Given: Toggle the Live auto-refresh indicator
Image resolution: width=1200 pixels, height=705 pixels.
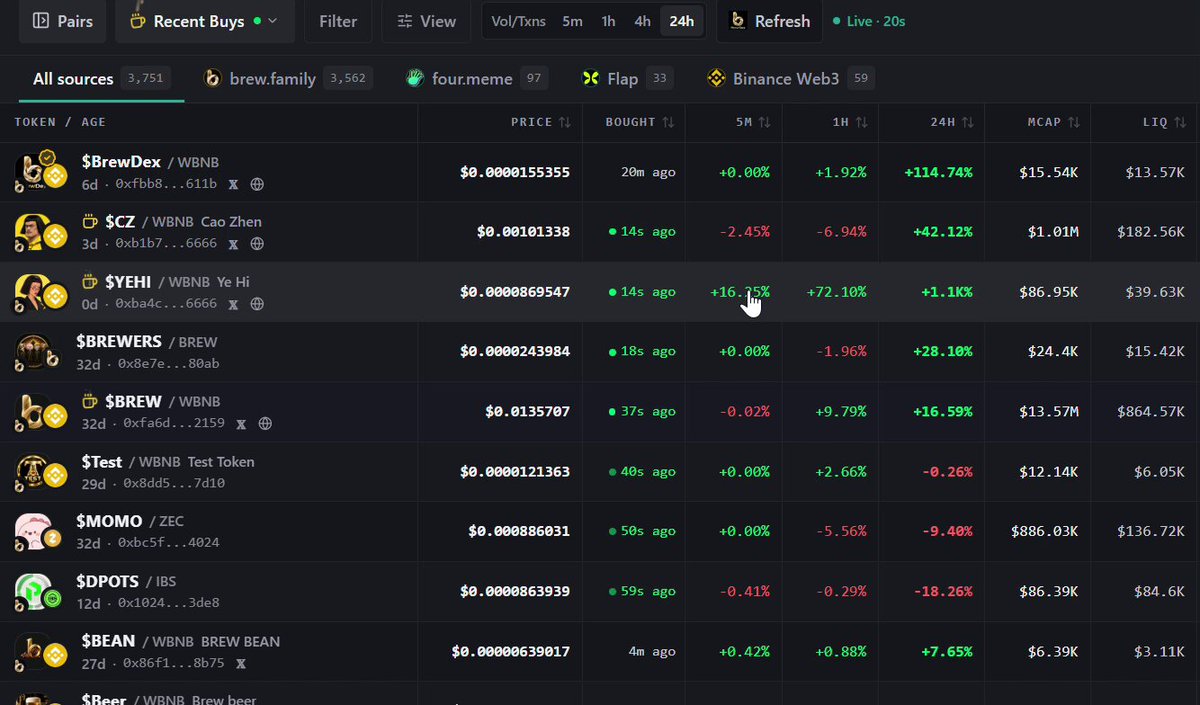Looking at the screenshot, I should pyautogui.click(x=869, y=21).
